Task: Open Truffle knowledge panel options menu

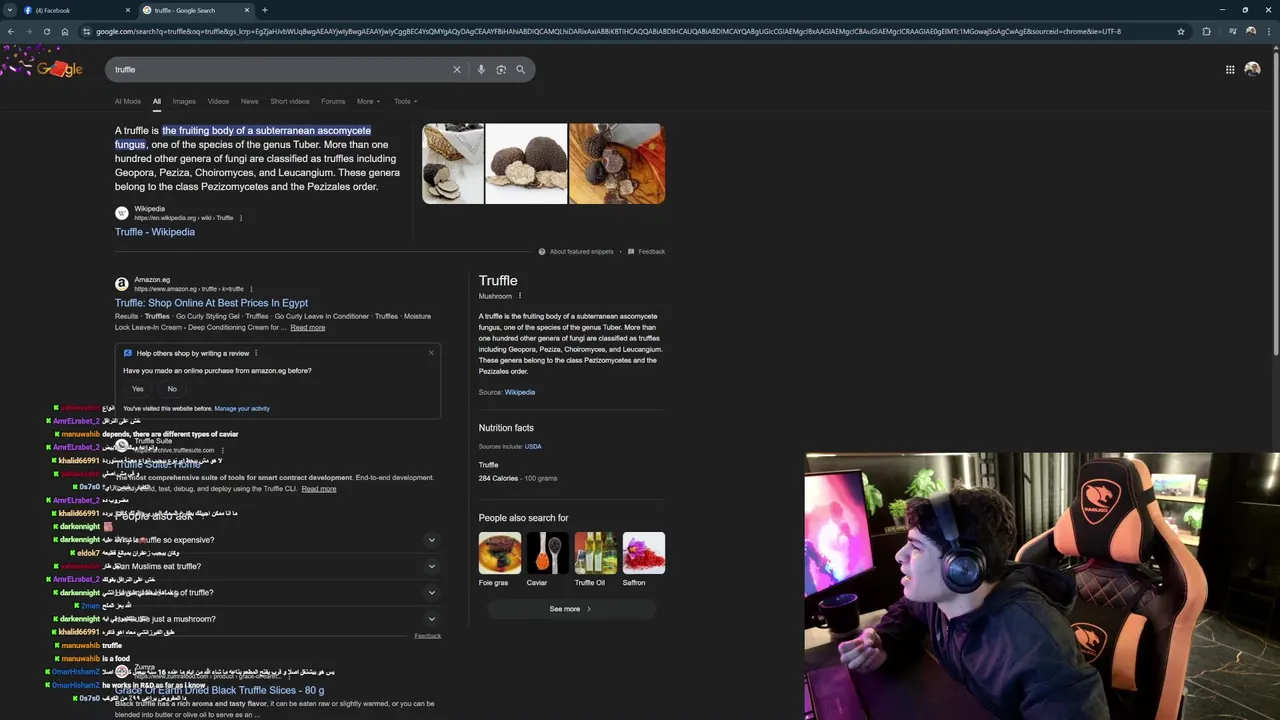Action: pyautogui.click(x=520, y=296)
